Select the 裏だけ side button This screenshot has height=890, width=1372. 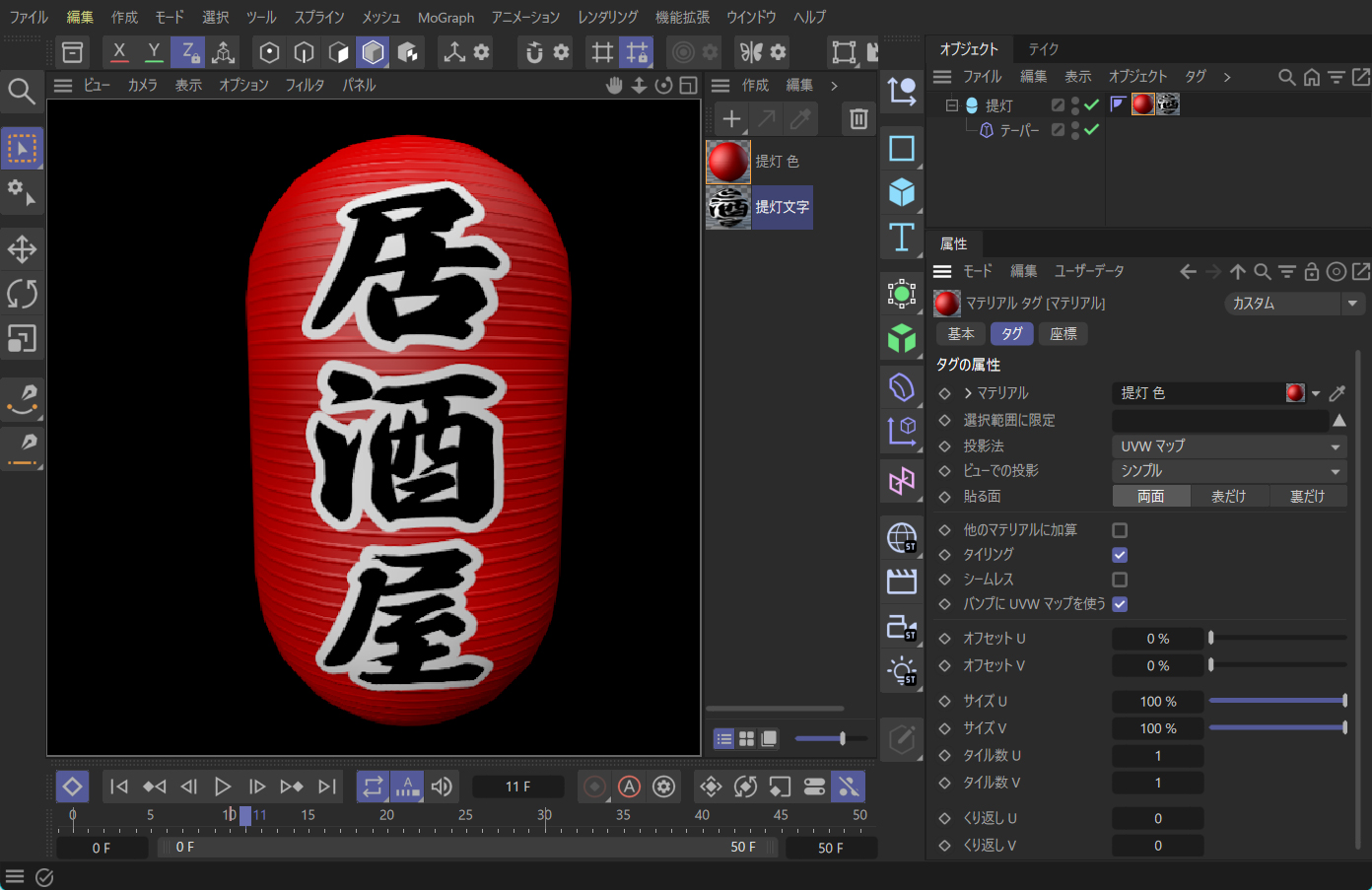pos(1307,497)
